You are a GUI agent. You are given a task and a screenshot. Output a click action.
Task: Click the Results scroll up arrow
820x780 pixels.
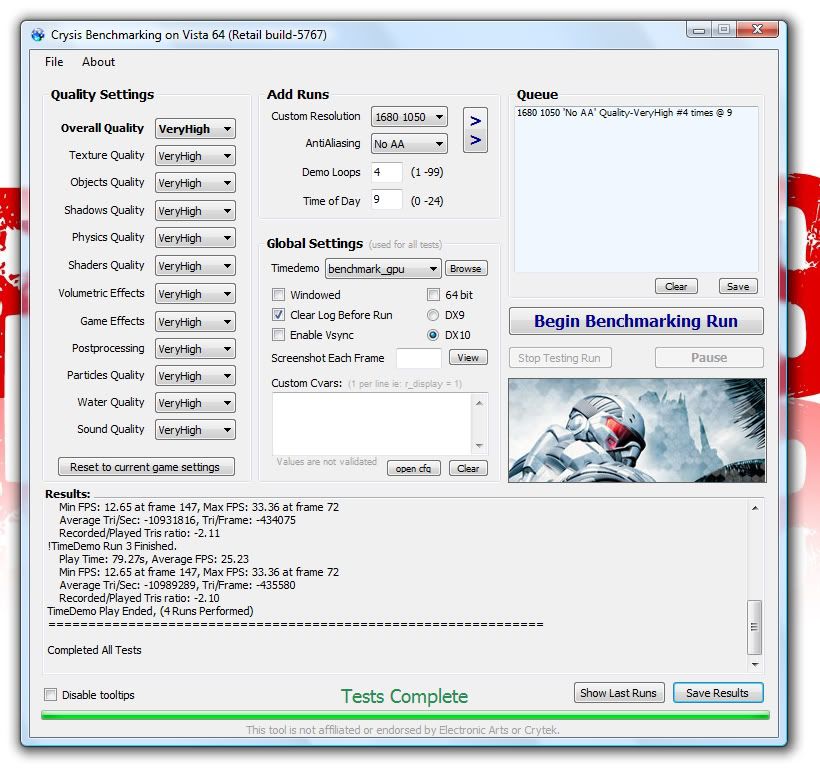pyautogui.click(x=755, y=508)
